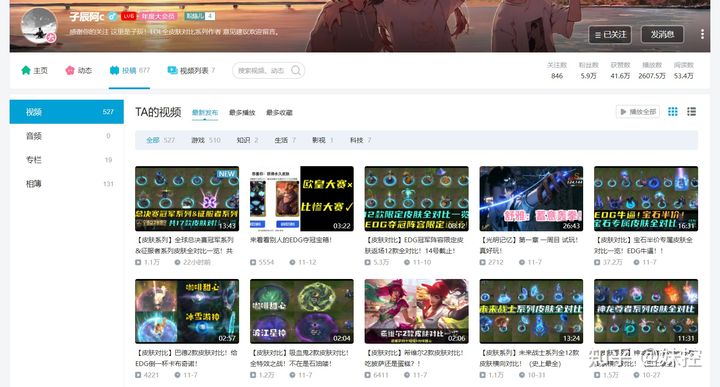
Task: Select the 投稿 tab
Action: [129, 70]
